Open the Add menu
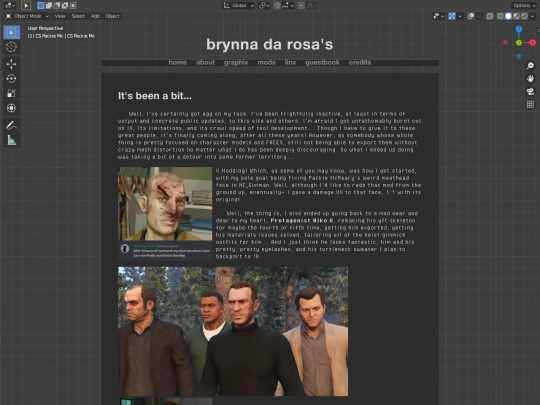Viewport: 540px width, 405px height. click(95, 16)
